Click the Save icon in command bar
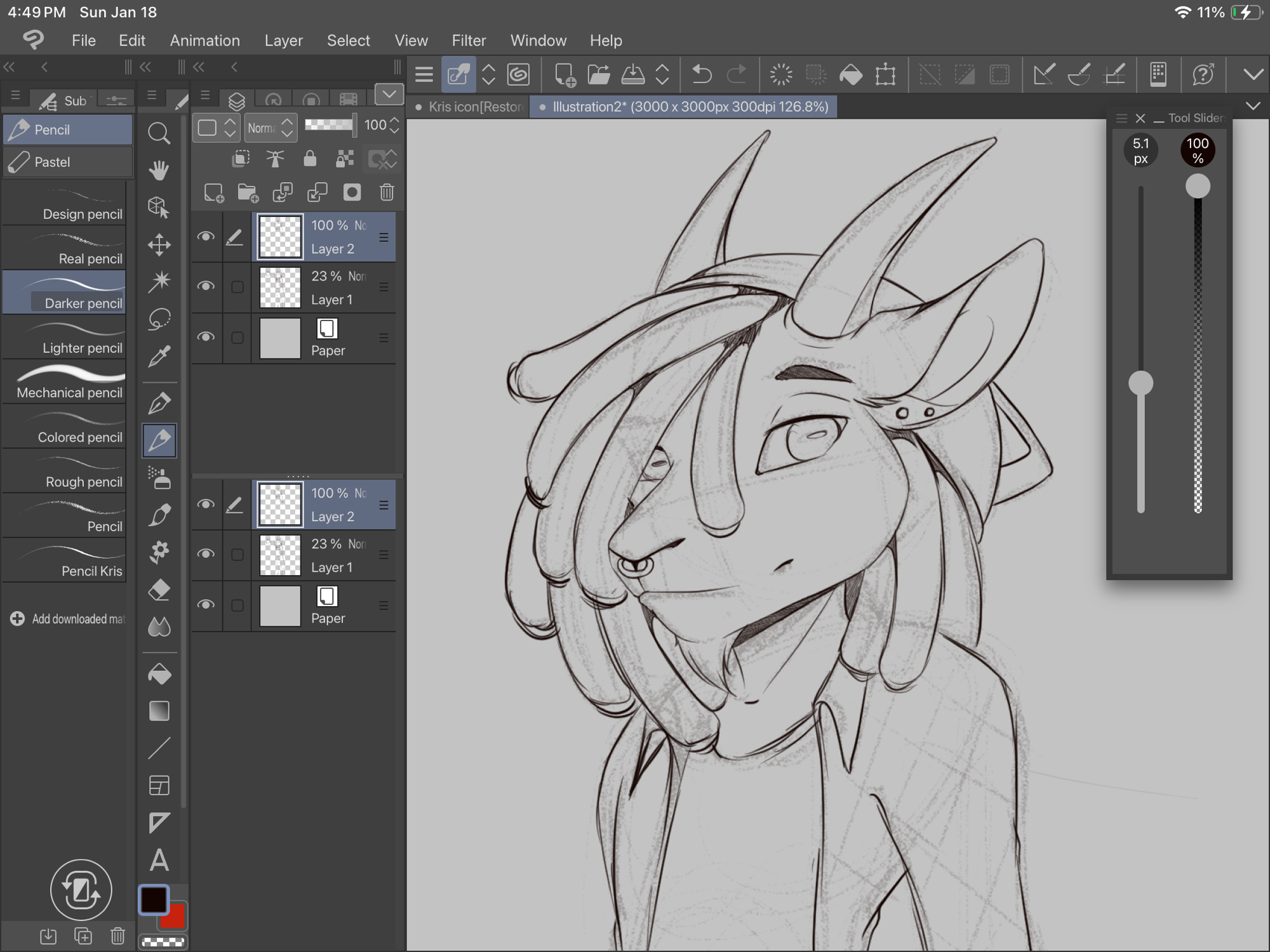 (x=632, y=75)
